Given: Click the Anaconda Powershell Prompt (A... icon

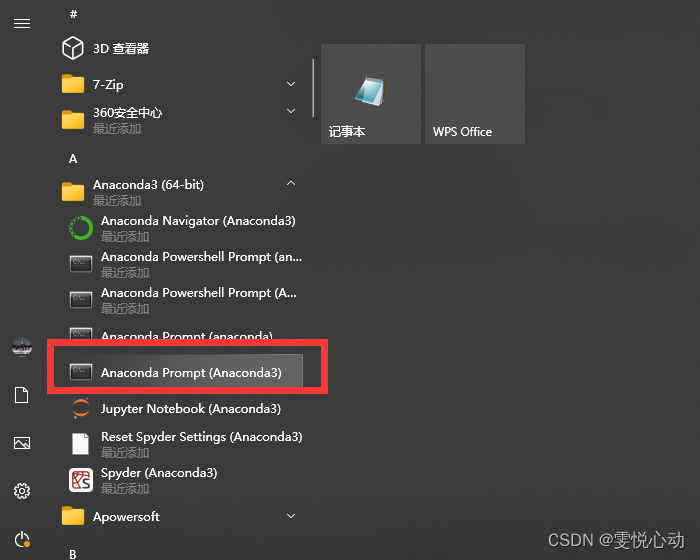Looking at the screenshot, I should [x=81, y=299].
